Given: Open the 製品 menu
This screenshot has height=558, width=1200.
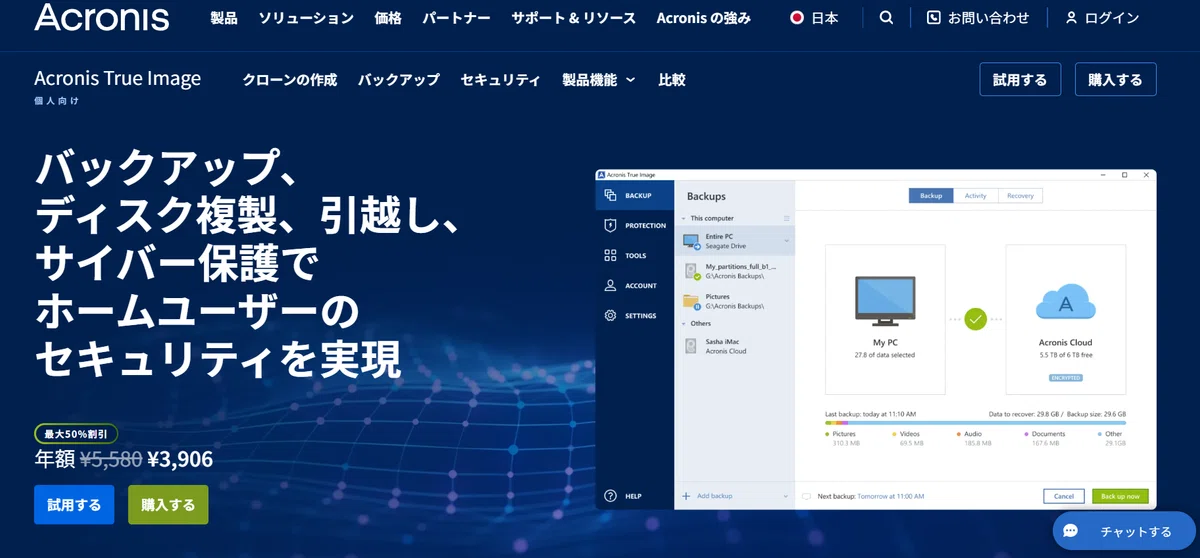Looking at the screenshot, I should [x=224, y=18].
